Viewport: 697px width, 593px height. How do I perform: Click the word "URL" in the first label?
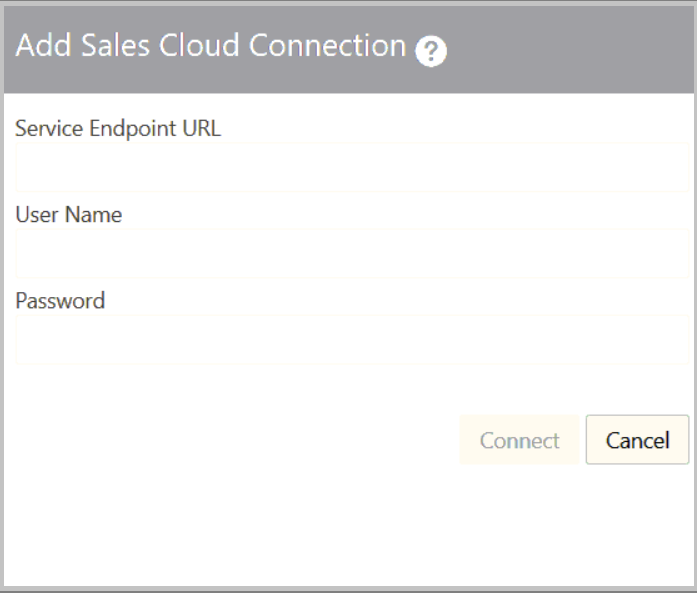click(x=202, y=128)
